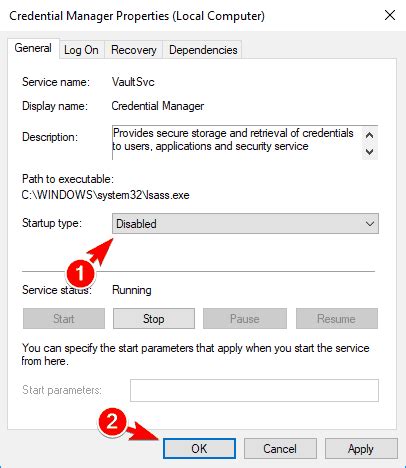Switch to the Recovery tab
The height and width of the screenshot is (468, 406).
coord(134,50)
